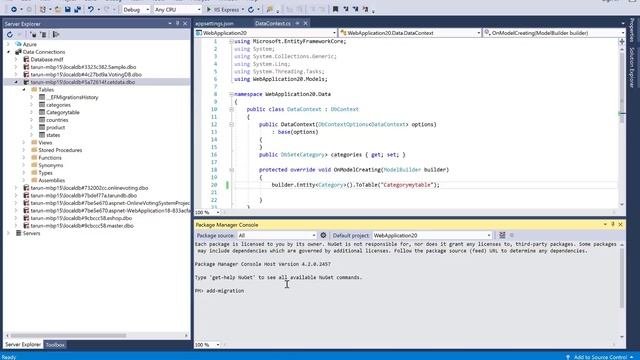Click Connect to Server icon in Server Explorer
The image size is (640, 360).
click(x=44, y=35)
